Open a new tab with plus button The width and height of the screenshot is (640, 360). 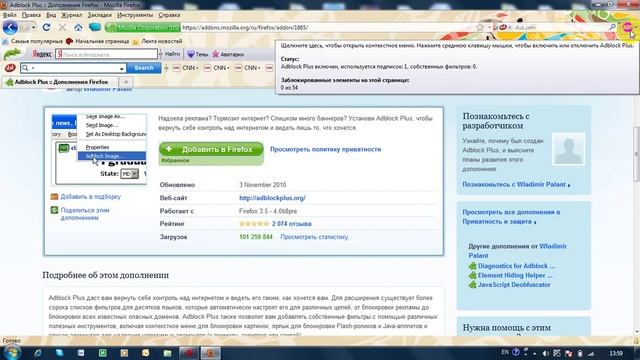click(x=126, y=82)
